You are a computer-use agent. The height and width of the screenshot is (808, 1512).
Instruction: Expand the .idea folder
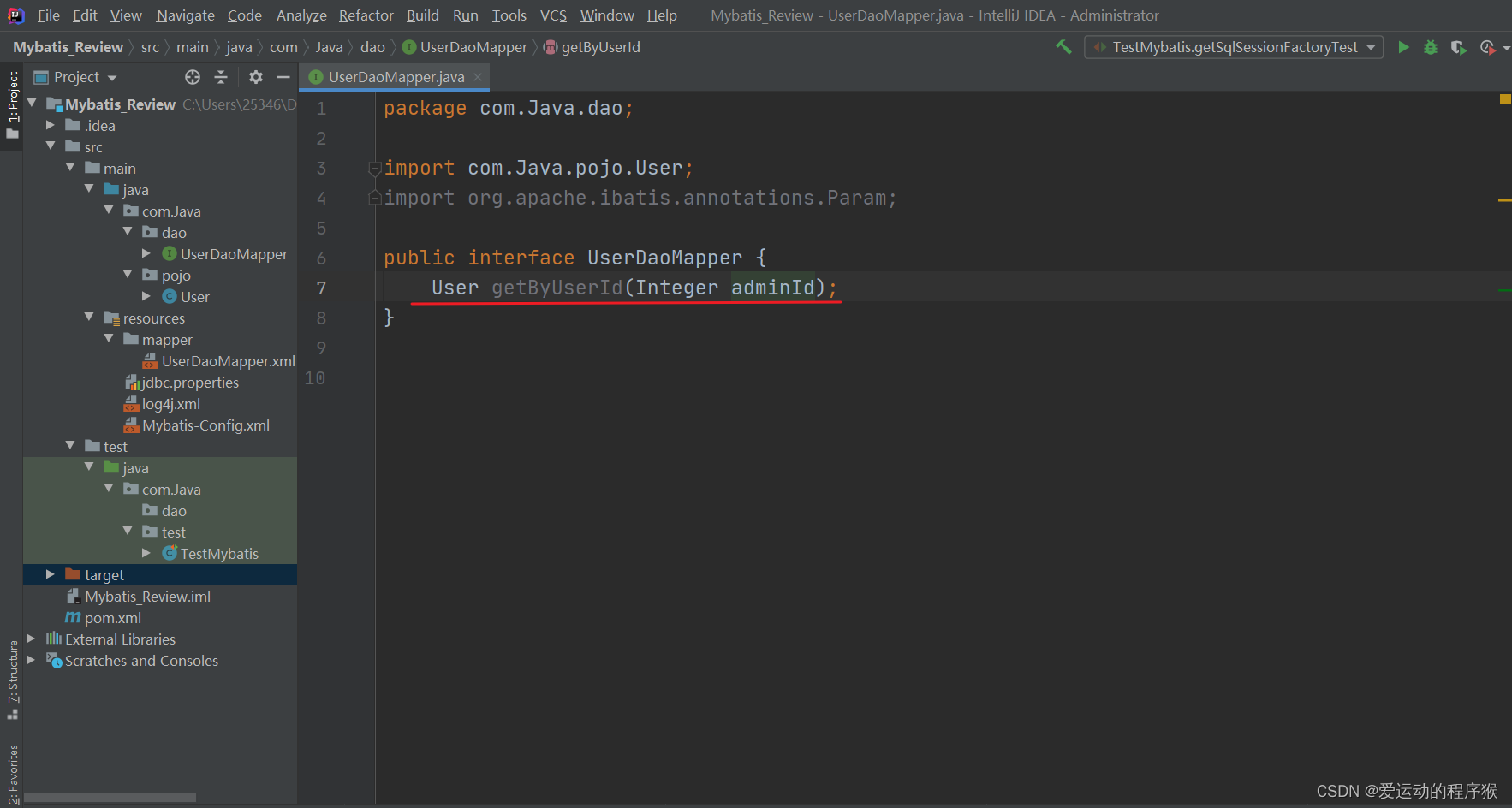point(51,125)
